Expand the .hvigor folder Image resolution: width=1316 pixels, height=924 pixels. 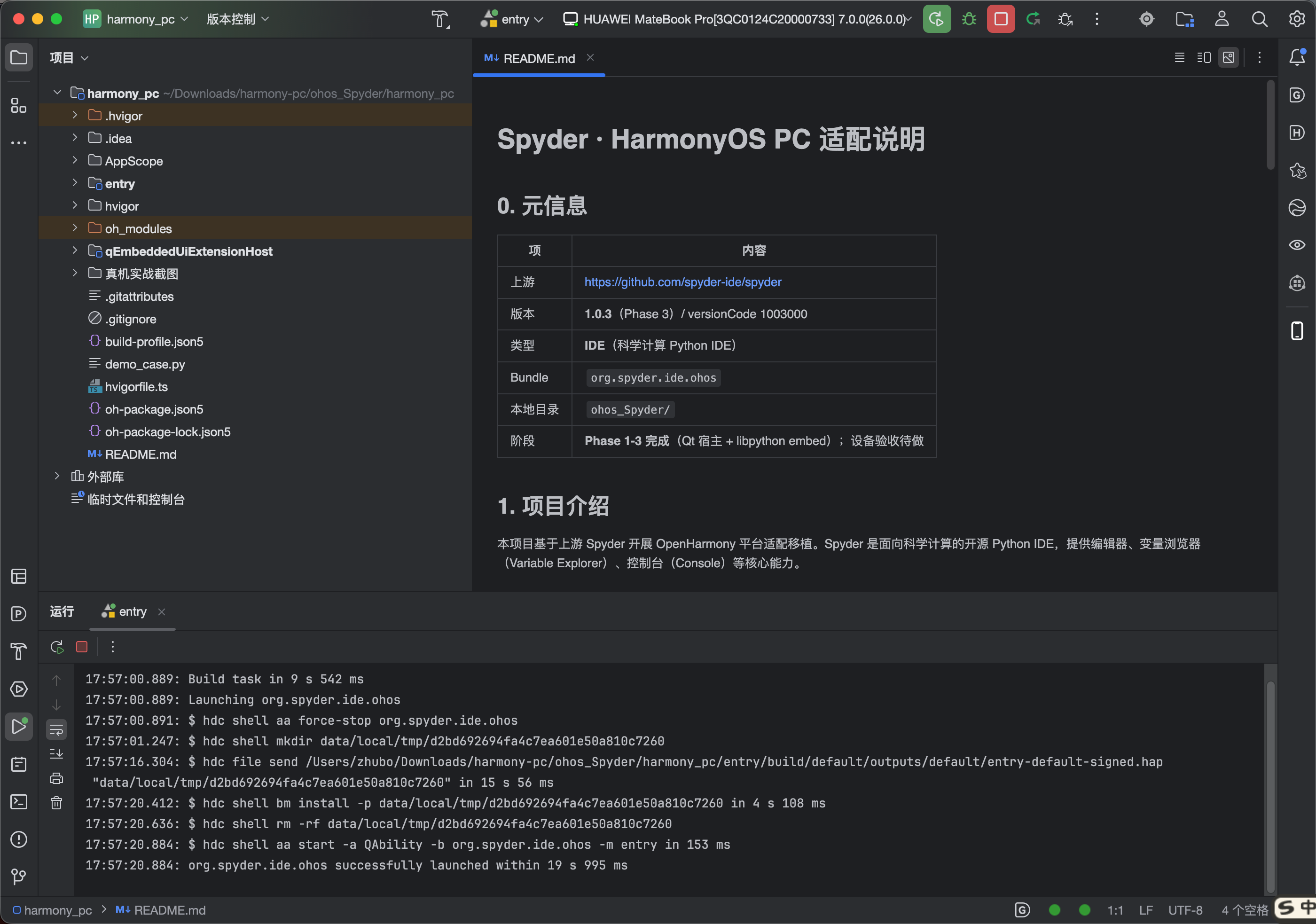[75, 115]
